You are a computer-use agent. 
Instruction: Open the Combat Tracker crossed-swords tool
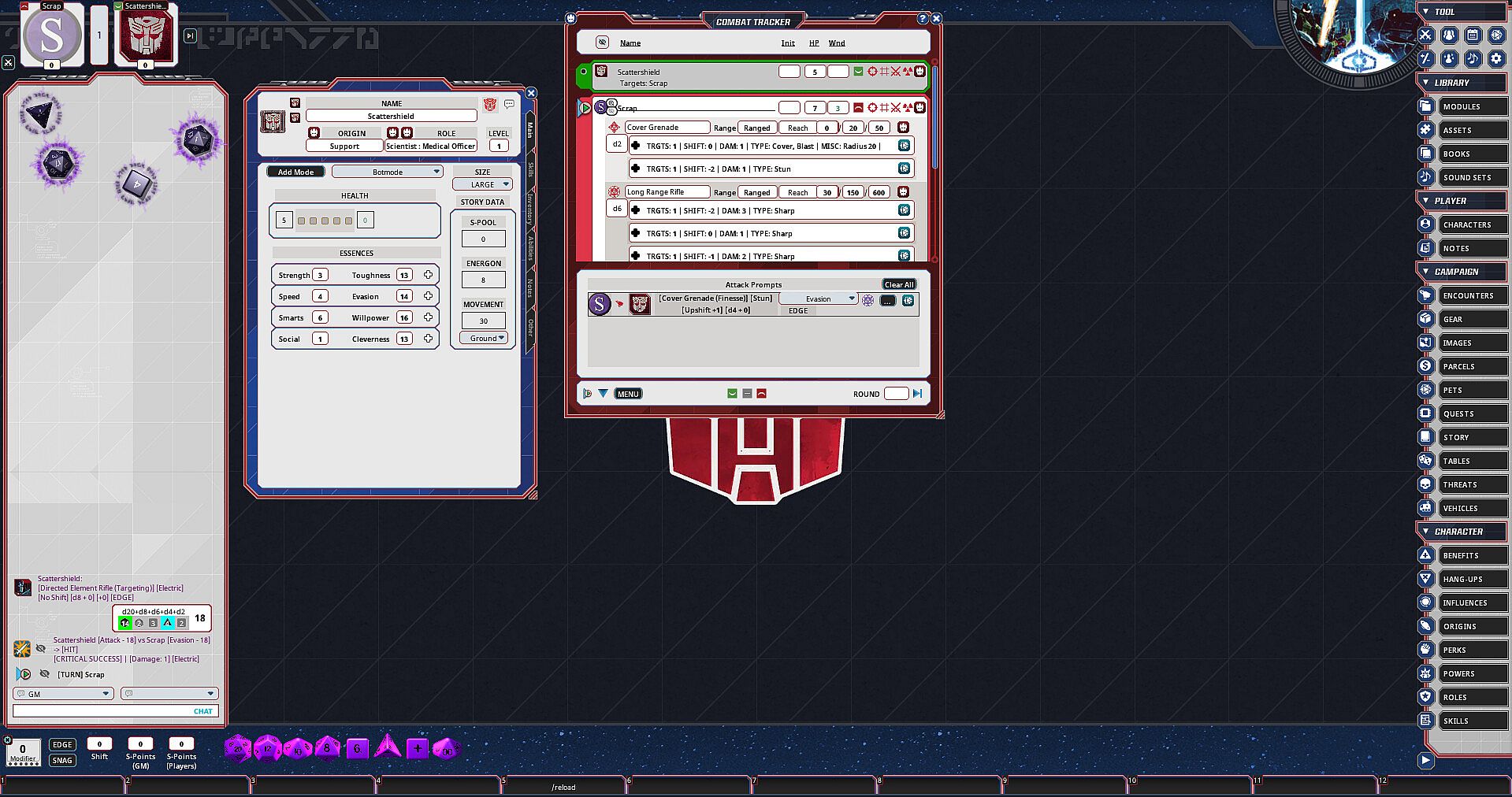(1425, 35)
